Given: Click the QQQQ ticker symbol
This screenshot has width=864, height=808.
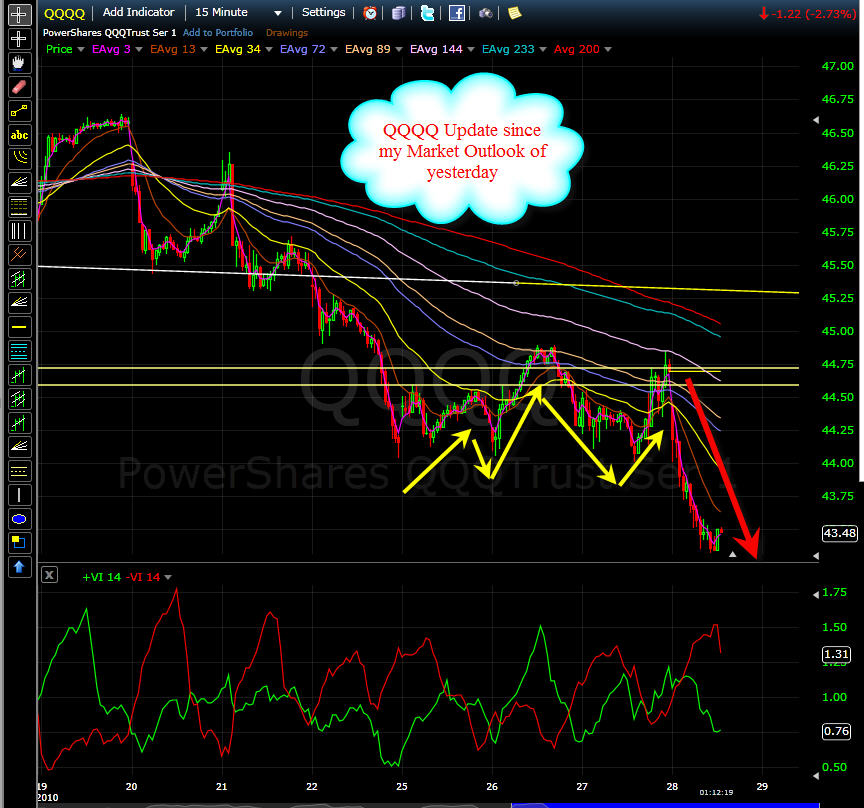Looking at the screenshot, I should [64, 13].
